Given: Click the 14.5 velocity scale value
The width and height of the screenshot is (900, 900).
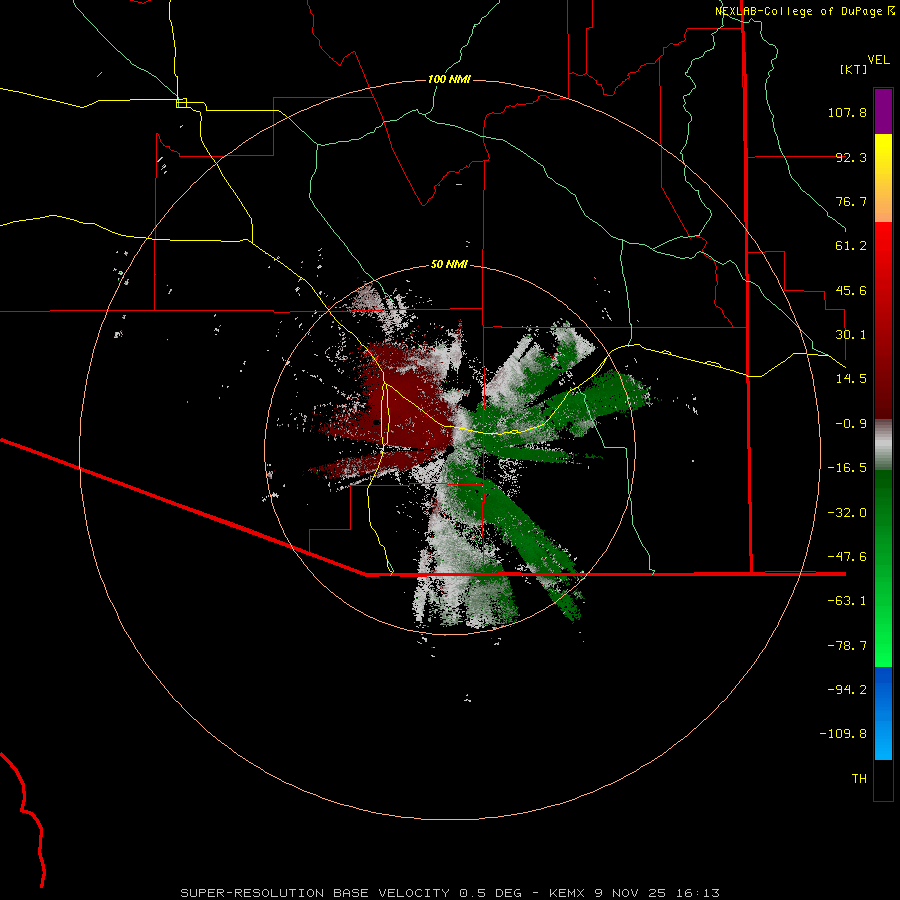Looking at the screenshot, I should pos(851,379).
